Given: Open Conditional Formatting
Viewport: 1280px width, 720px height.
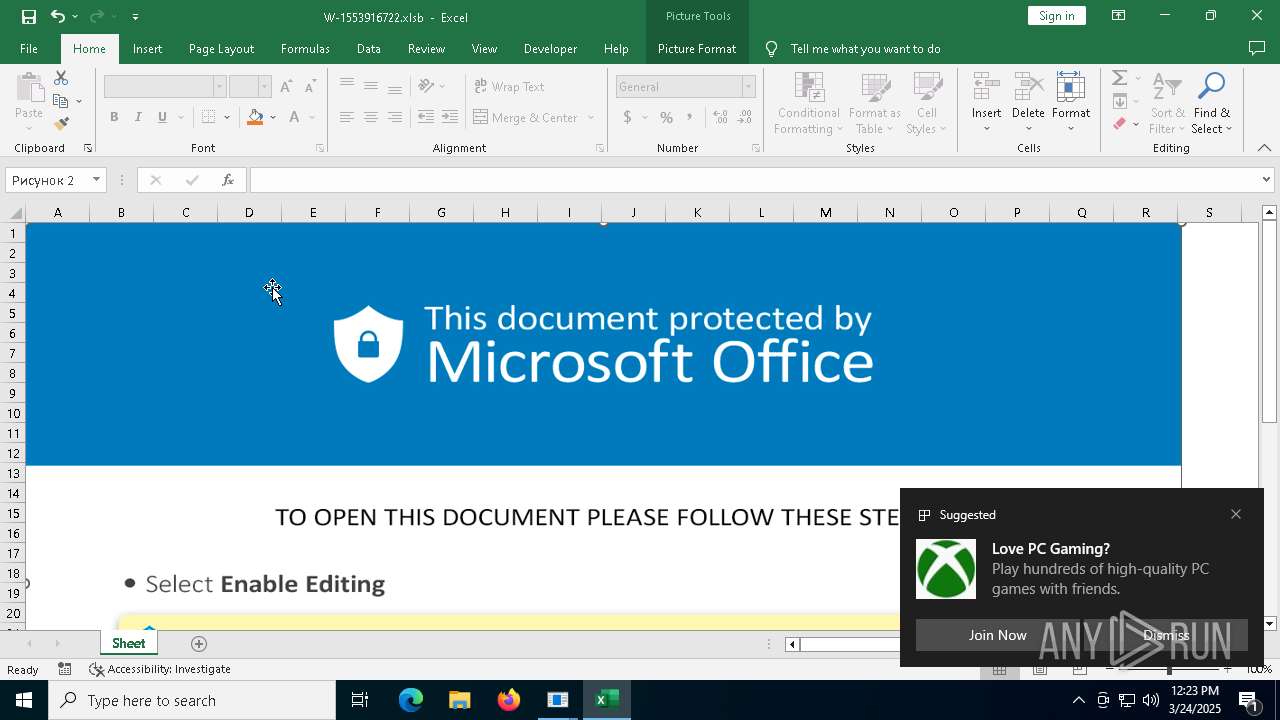Looking at the screenshot, I should [809, 103].
